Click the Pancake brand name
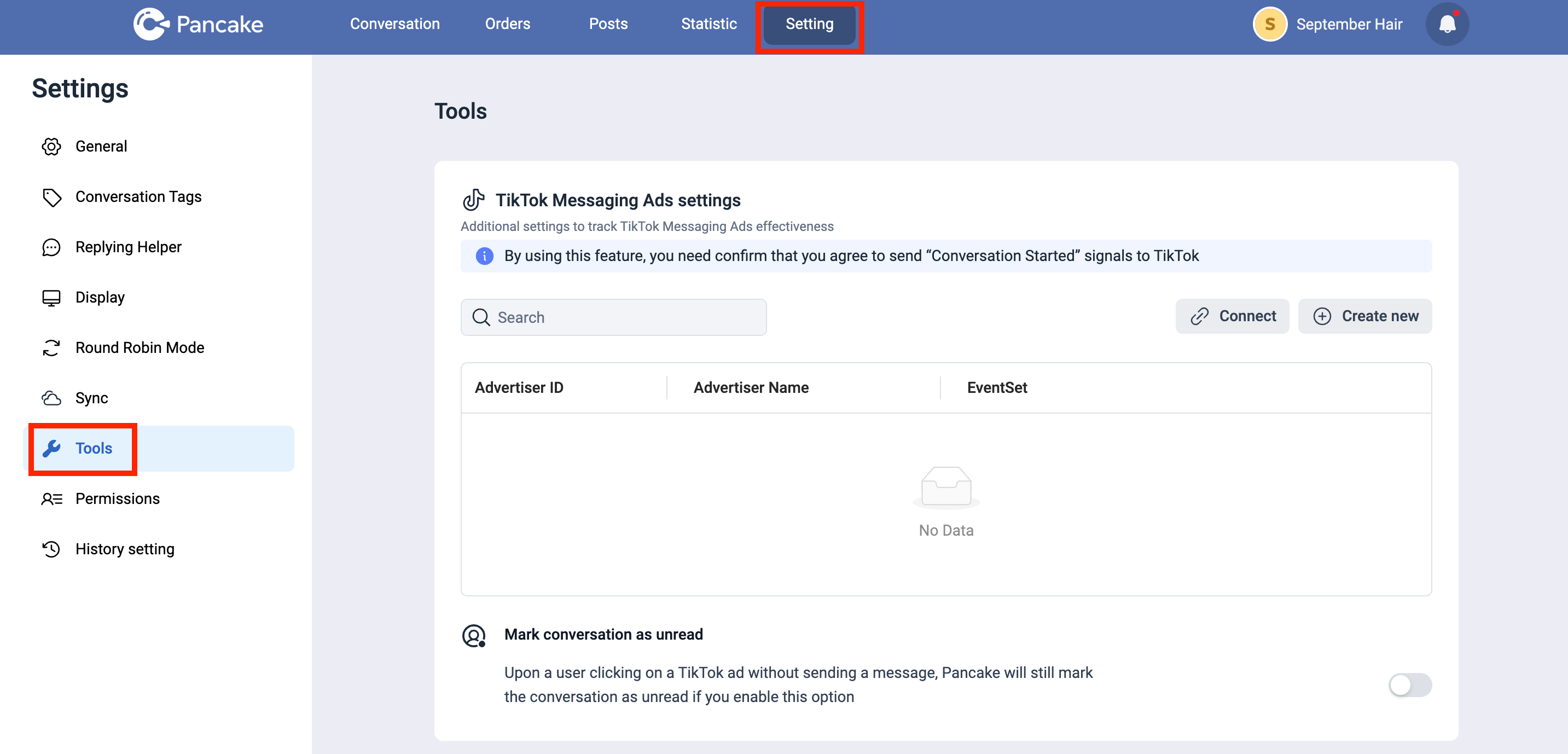This screenshot has height=754, width=1568. pos(220,24)
